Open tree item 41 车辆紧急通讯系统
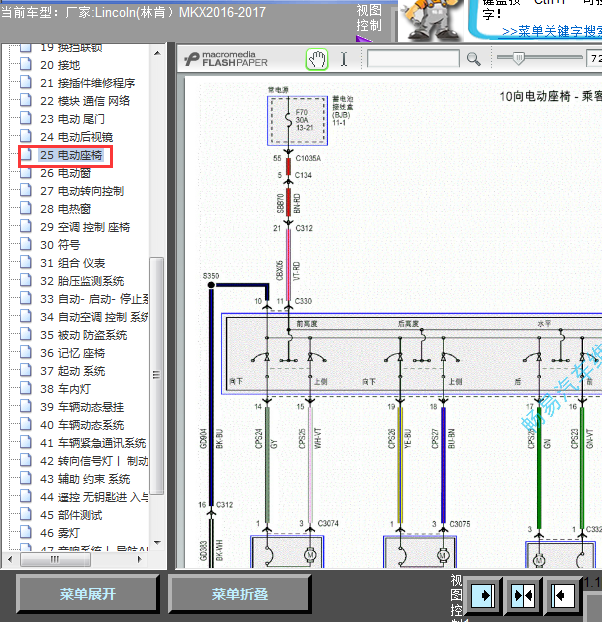This screenshot has height=624, width=602. pyautogui.click(x=93, y=443)
